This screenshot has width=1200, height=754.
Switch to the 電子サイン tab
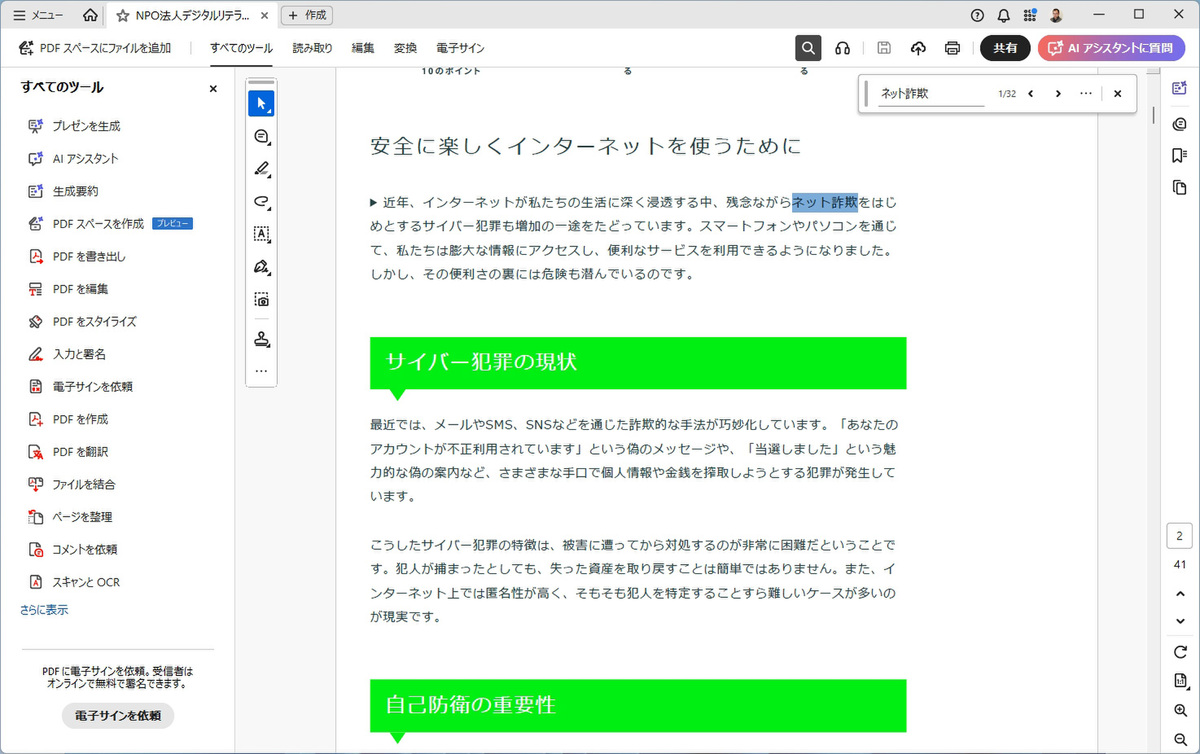[460, 48]
